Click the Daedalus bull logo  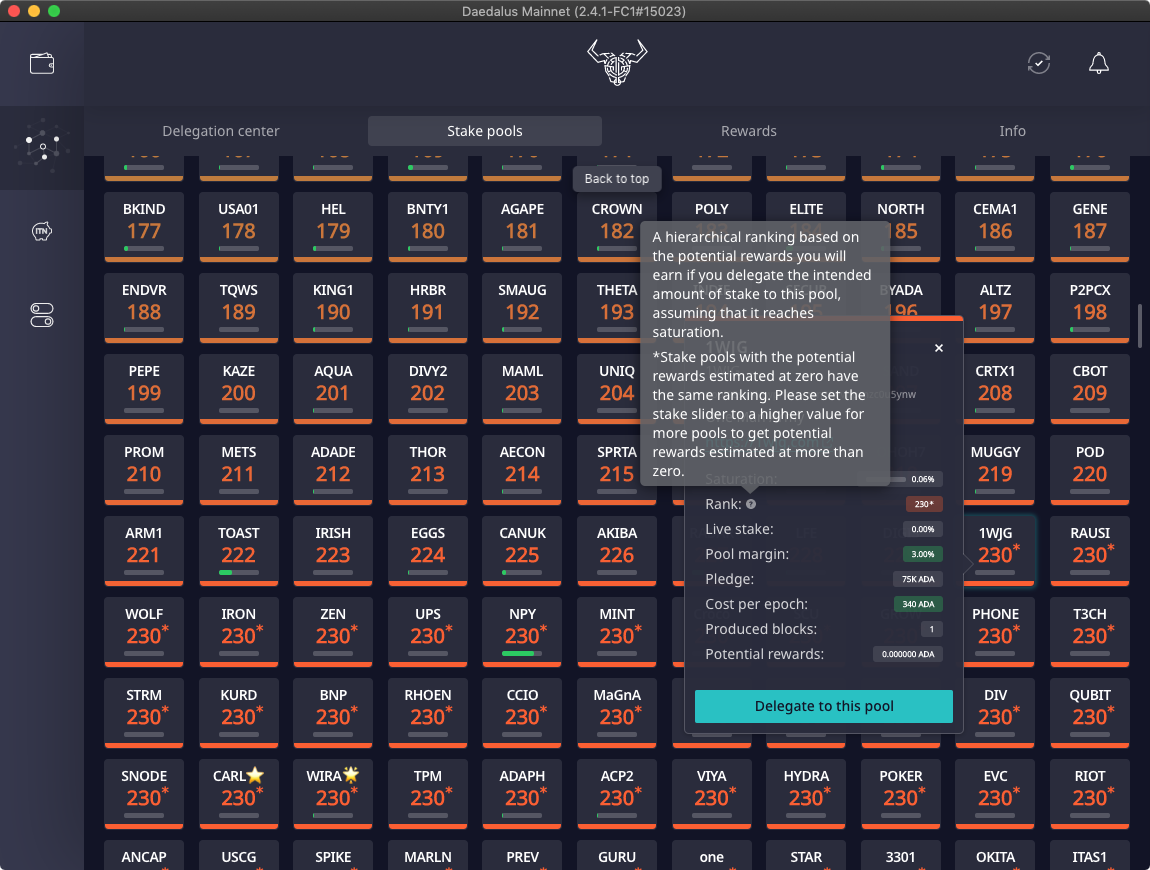pyautogui.click(x=617, y=63)
